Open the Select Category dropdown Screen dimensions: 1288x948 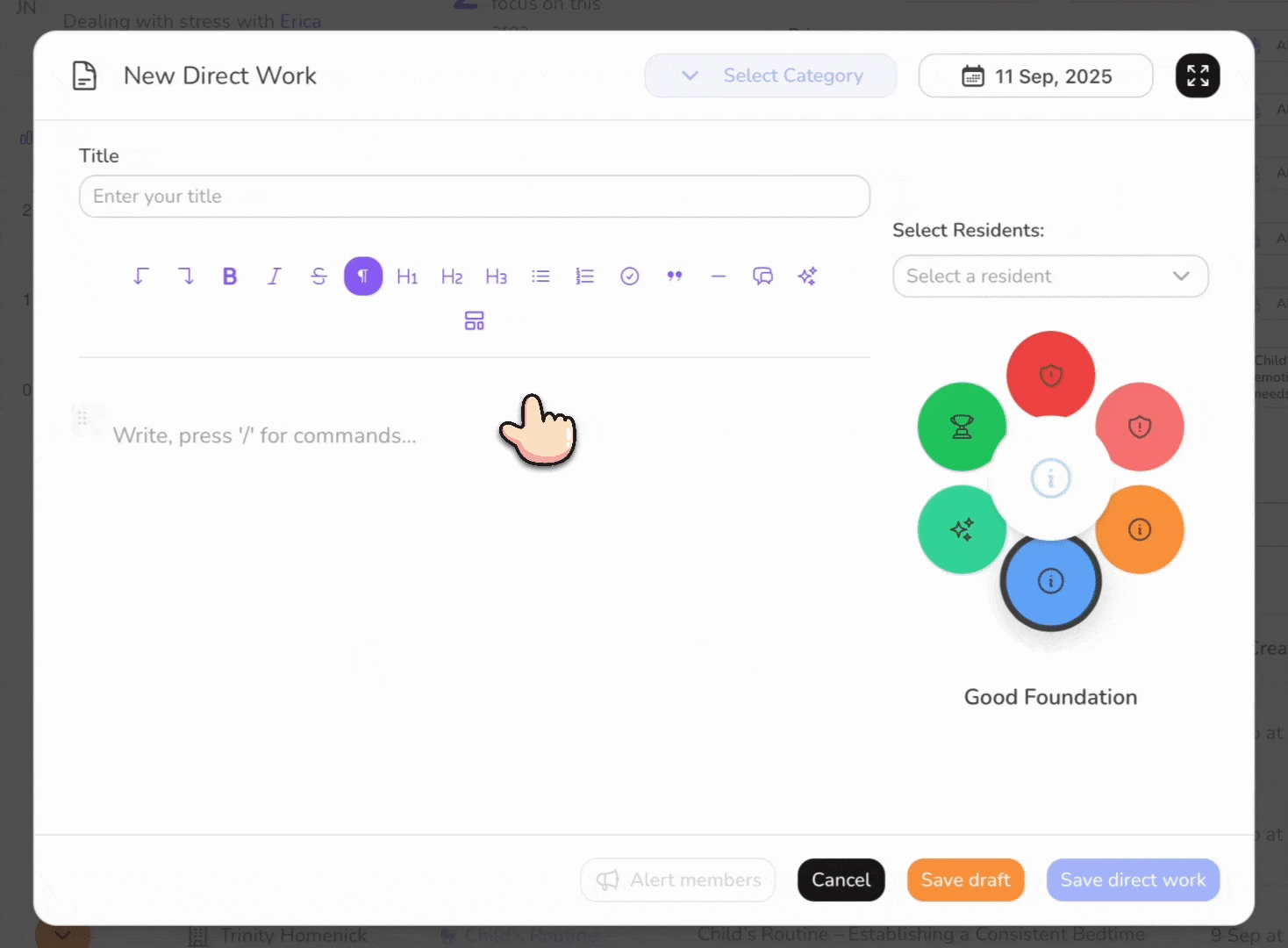770,75
